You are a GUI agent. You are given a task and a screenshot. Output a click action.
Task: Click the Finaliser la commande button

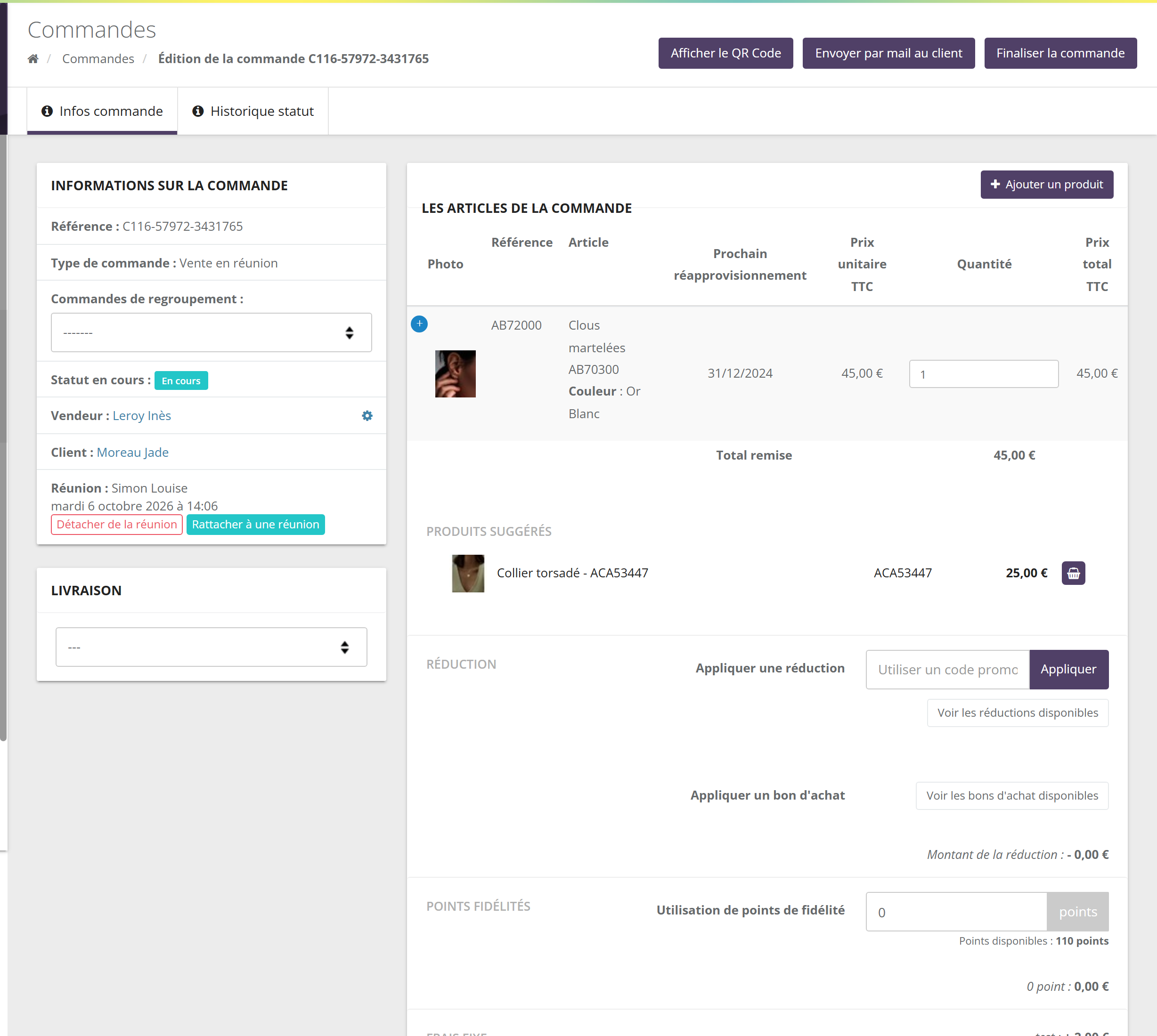pyautogui.click(x=1060, y=53)
